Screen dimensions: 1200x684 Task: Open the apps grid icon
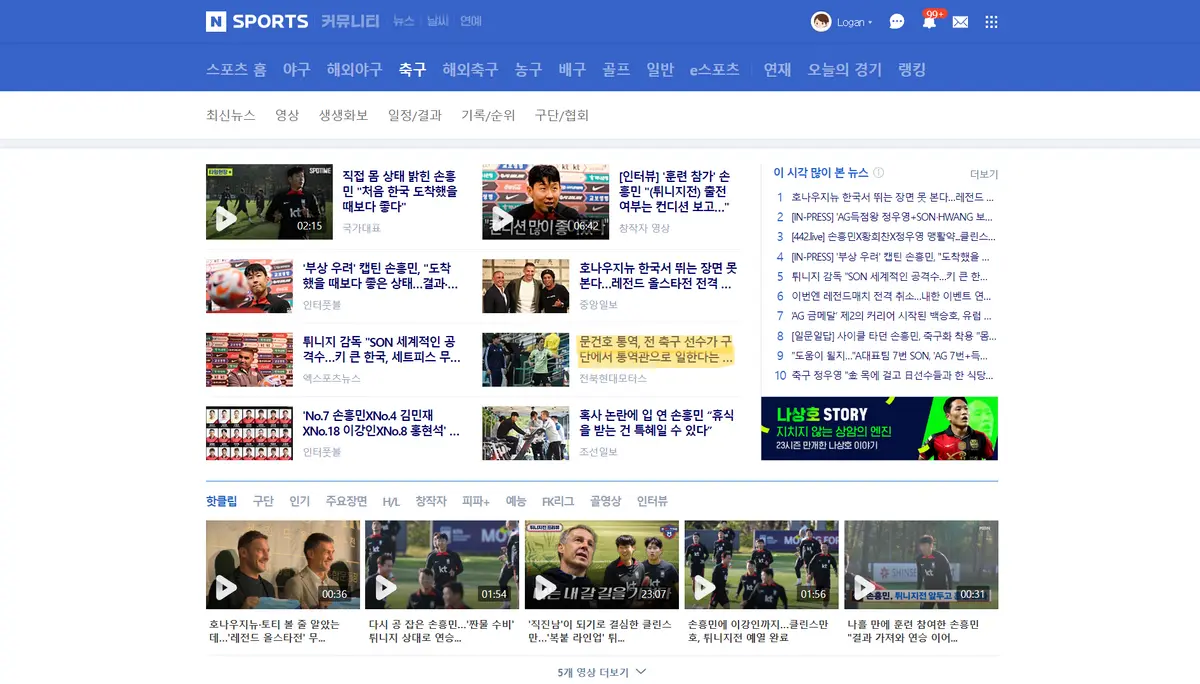click(991, 21)
